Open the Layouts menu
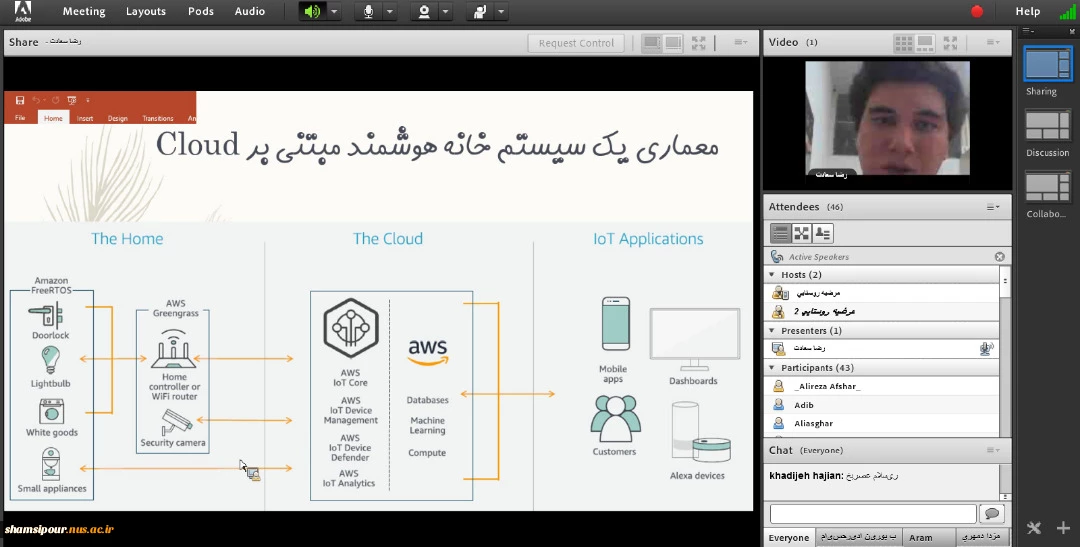The height and width of the screenshot is (547, 1080). [x=146, y=11]
